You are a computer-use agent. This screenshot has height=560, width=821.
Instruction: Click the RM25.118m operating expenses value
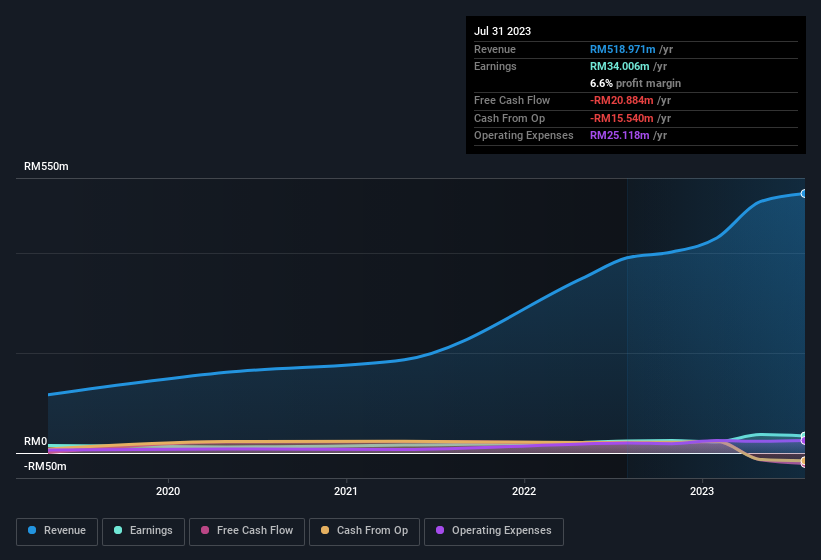619,136
